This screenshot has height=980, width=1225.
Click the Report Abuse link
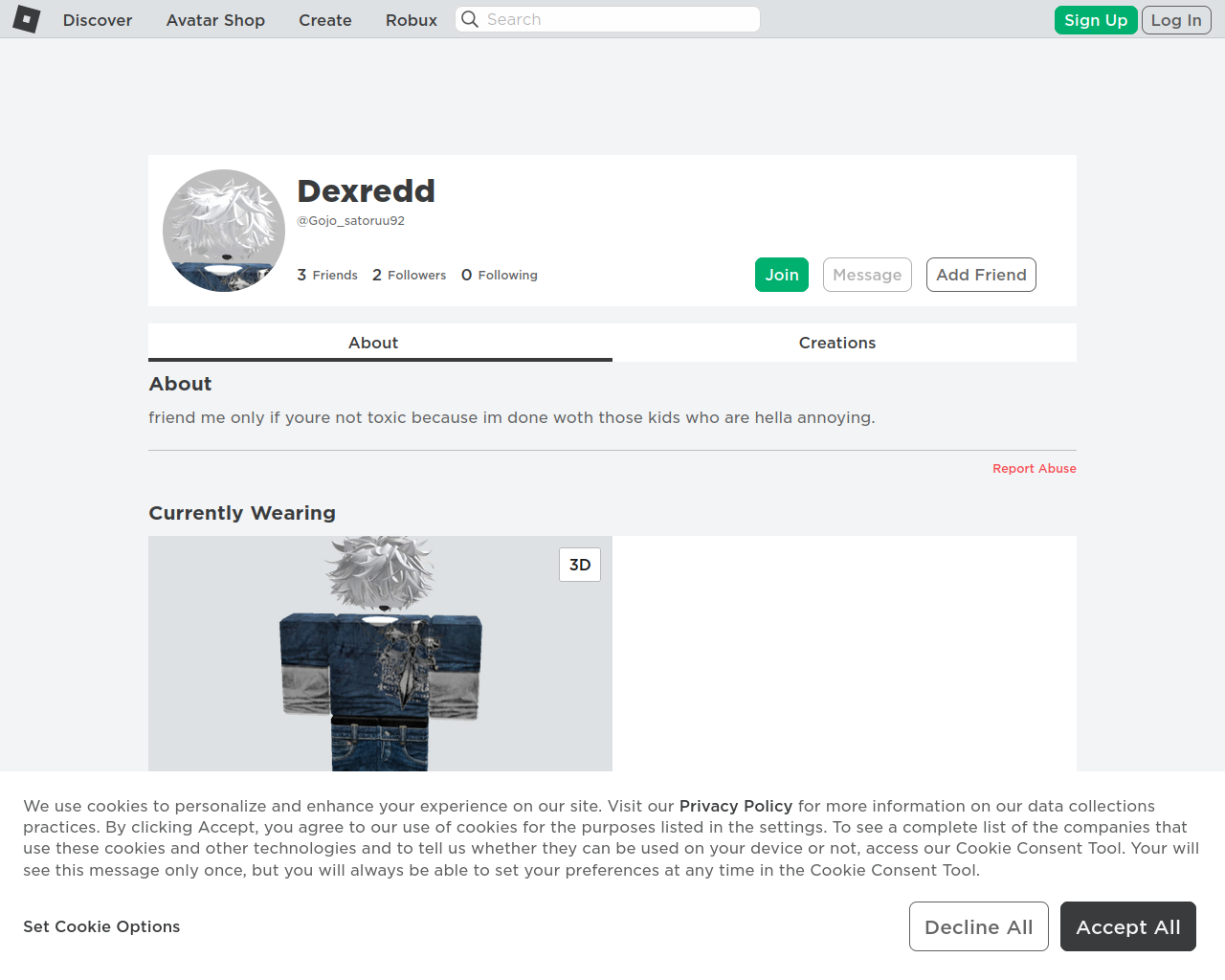[1035, 468]
